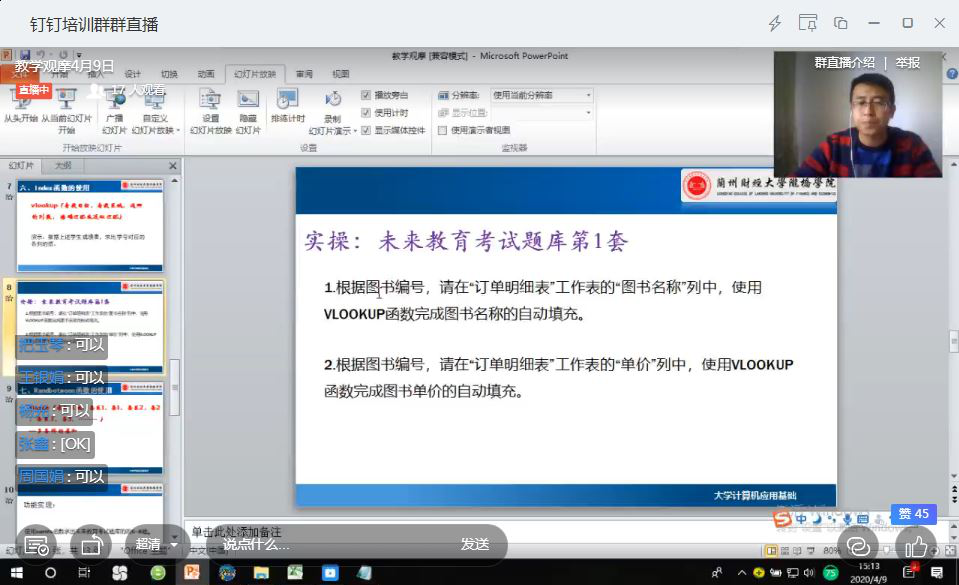Click the 发送 button
The width and height of the screenshot is (959, 585).
[475, 544]
